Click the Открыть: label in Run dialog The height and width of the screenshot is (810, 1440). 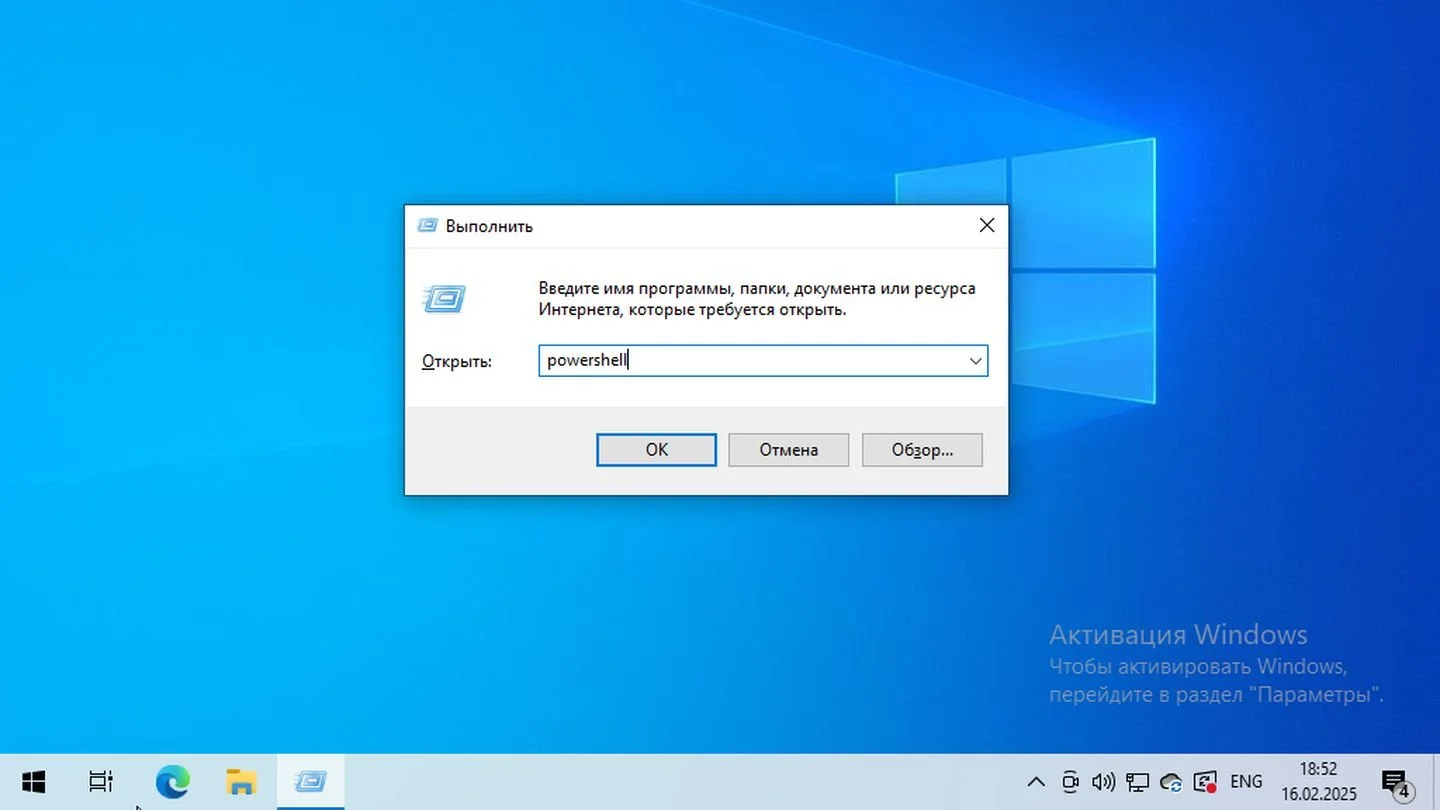pyautogui.click(x=457, y=361)
